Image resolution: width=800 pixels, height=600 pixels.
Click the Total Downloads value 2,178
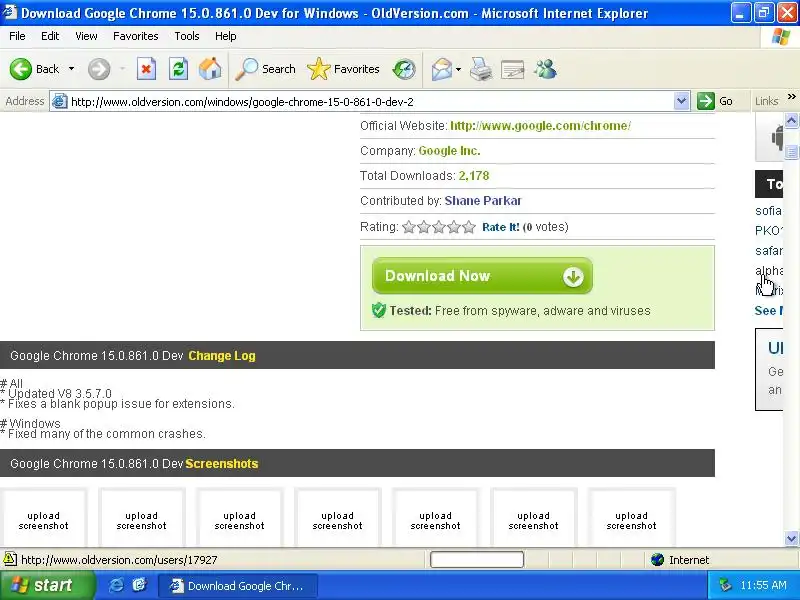pyautogui.click(x=474, y=176)
